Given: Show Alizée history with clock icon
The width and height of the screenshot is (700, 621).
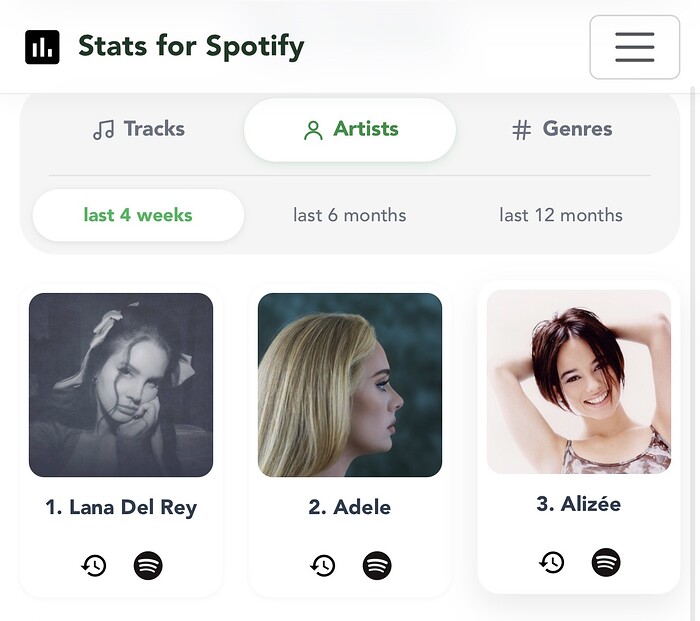Looking at the screenshot, I should pyautogui.click(x=551, y=562).
